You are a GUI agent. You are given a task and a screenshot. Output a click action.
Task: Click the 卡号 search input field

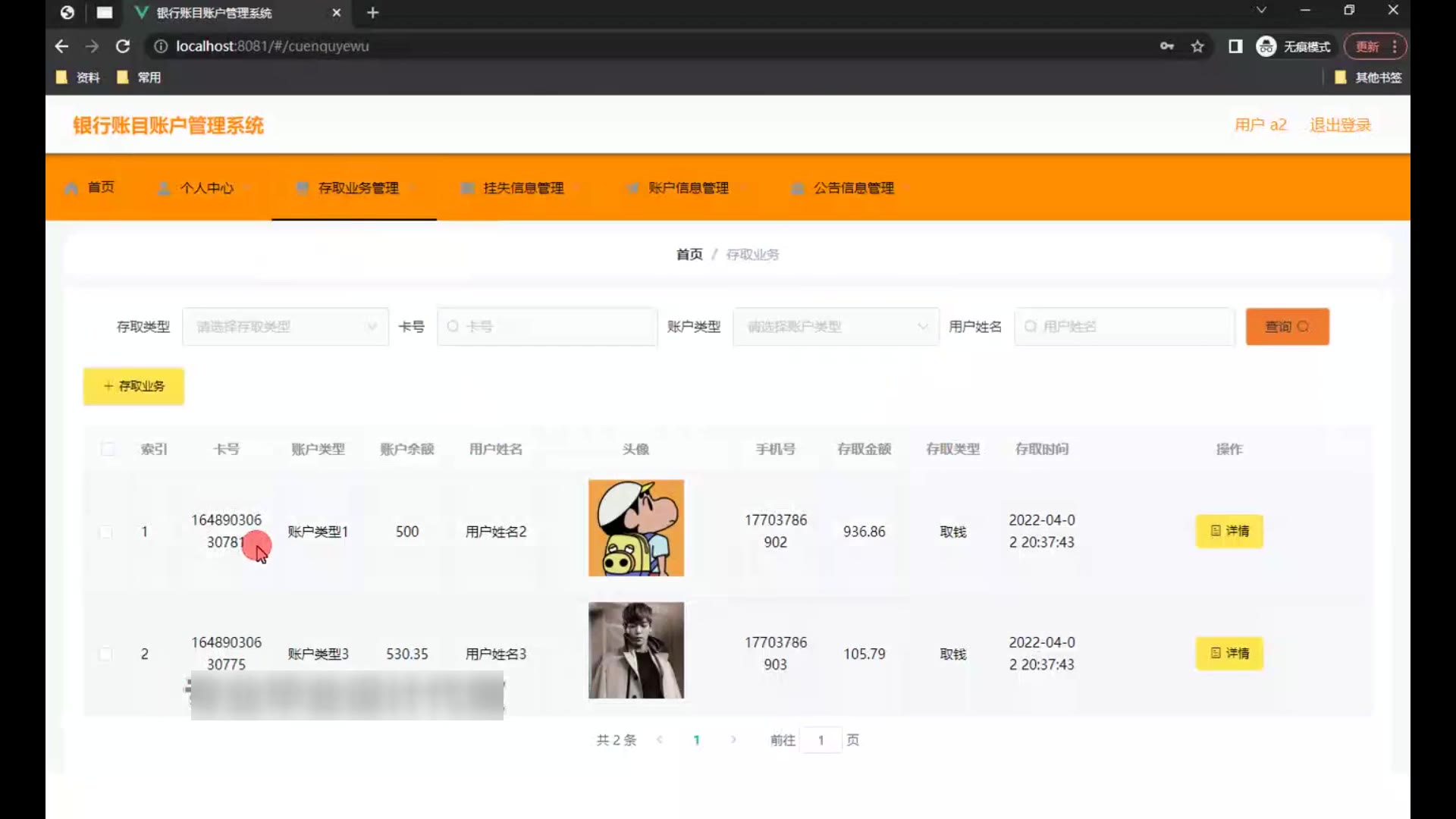(x=547, y=327)
